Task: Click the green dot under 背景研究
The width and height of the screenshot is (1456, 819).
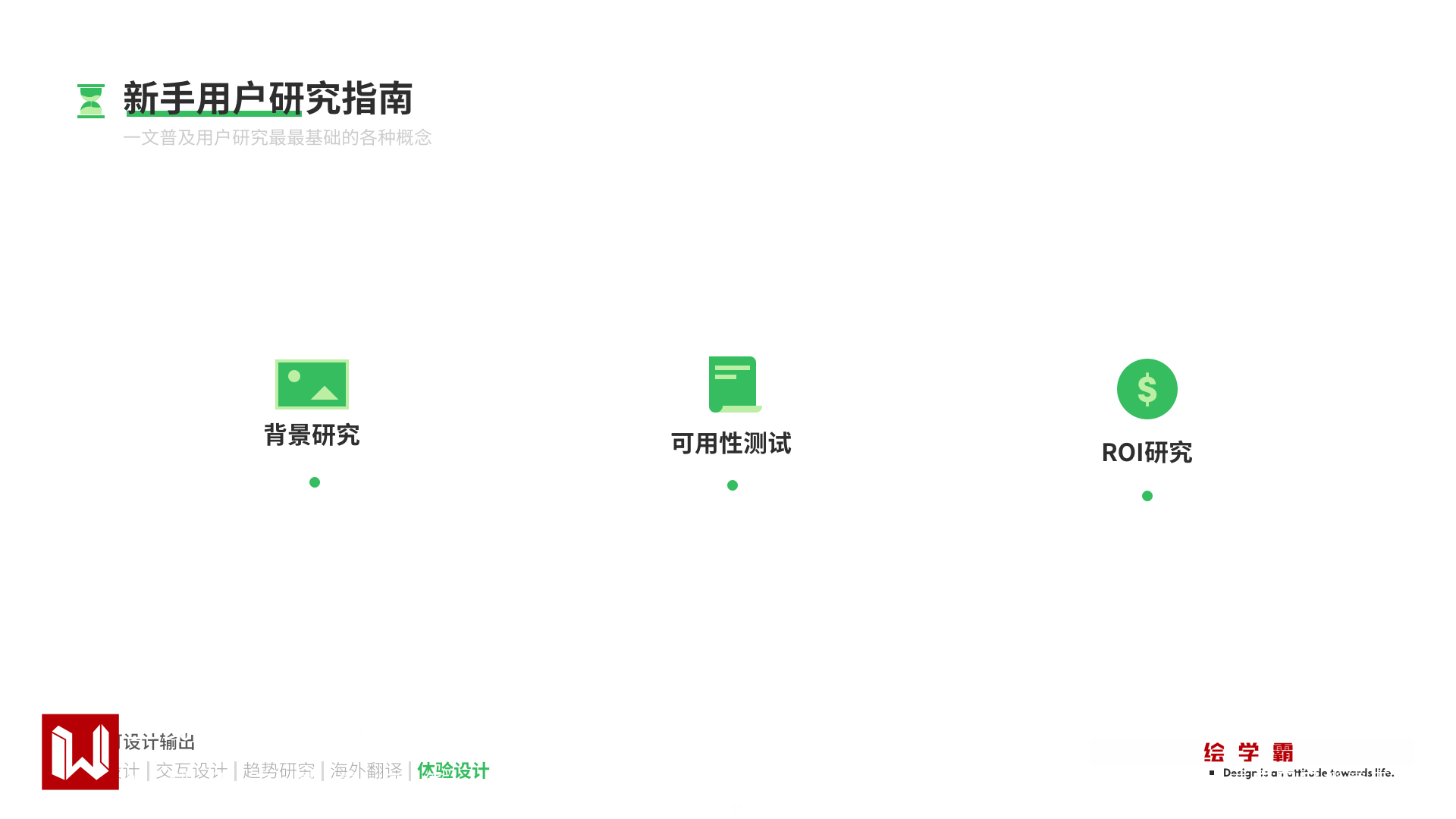Action: pos(315,482)
